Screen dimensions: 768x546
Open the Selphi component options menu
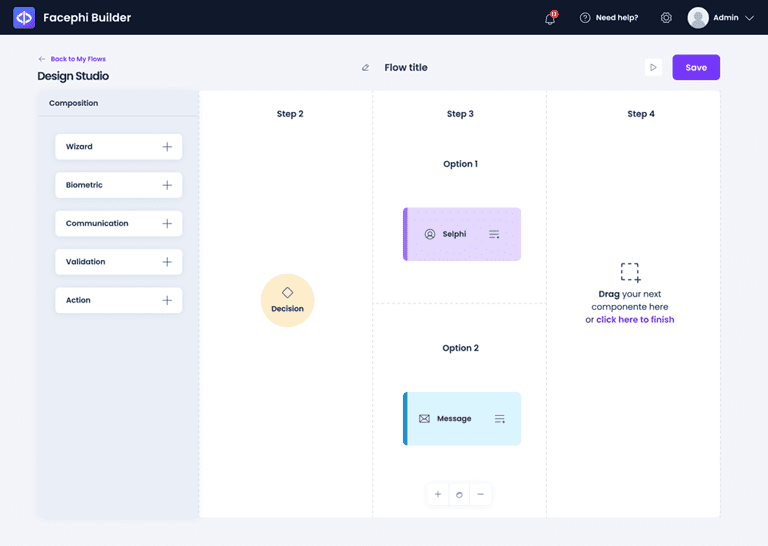tap(494, 234)
